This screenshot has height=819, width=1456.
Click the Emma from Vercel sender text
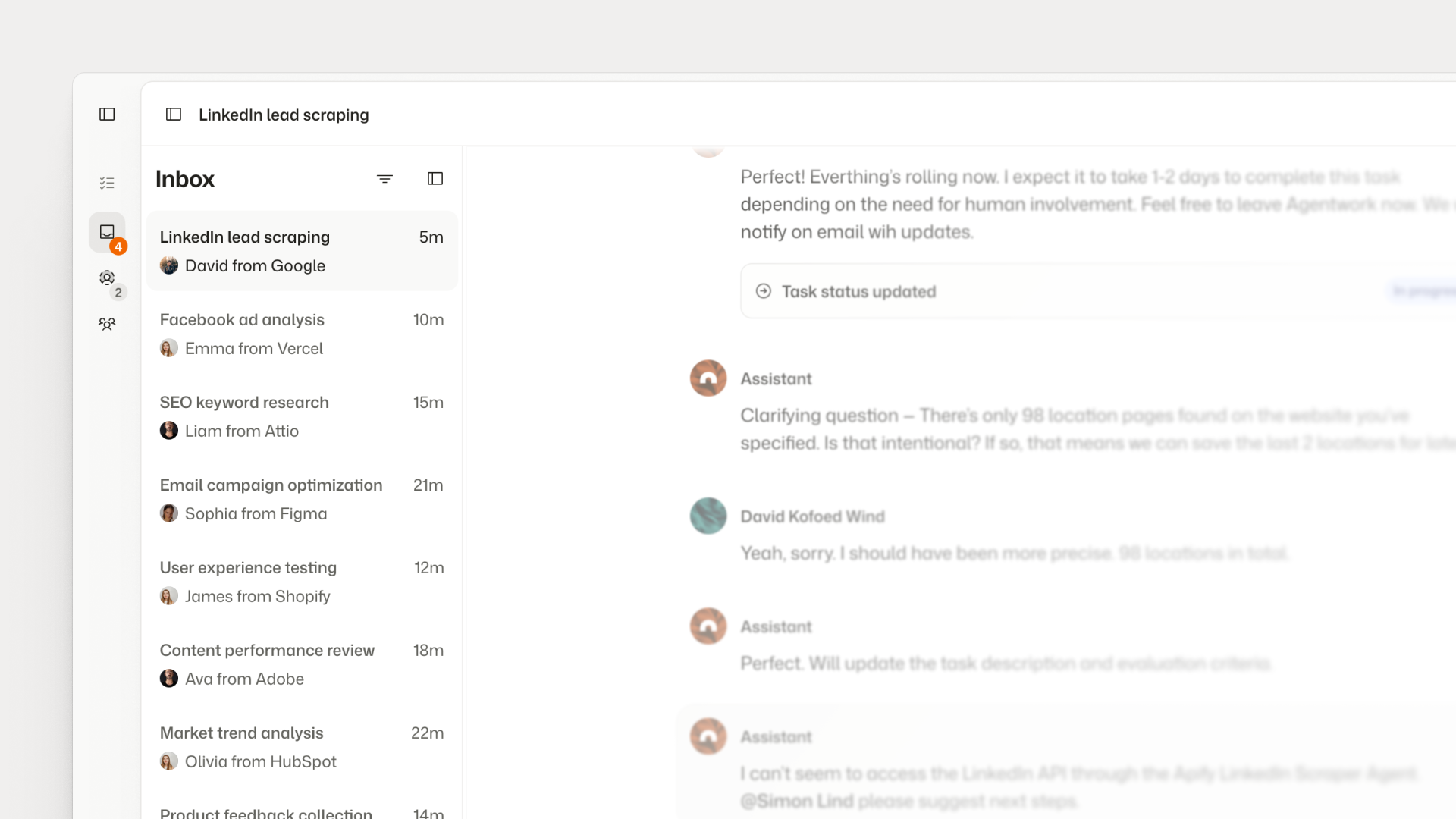click(254, 349)
